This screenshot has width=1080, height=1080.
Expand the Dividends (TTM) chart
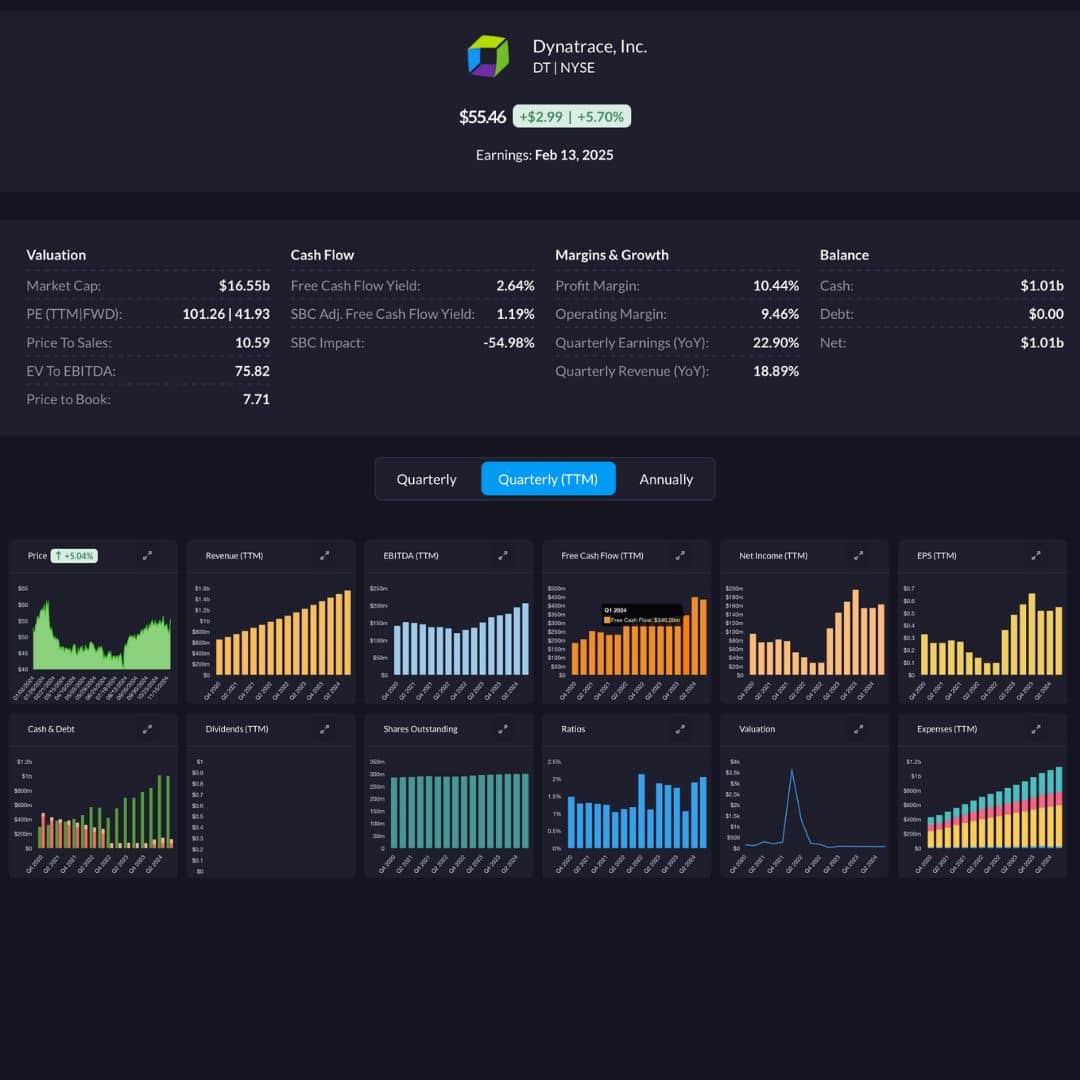[324, 729]
